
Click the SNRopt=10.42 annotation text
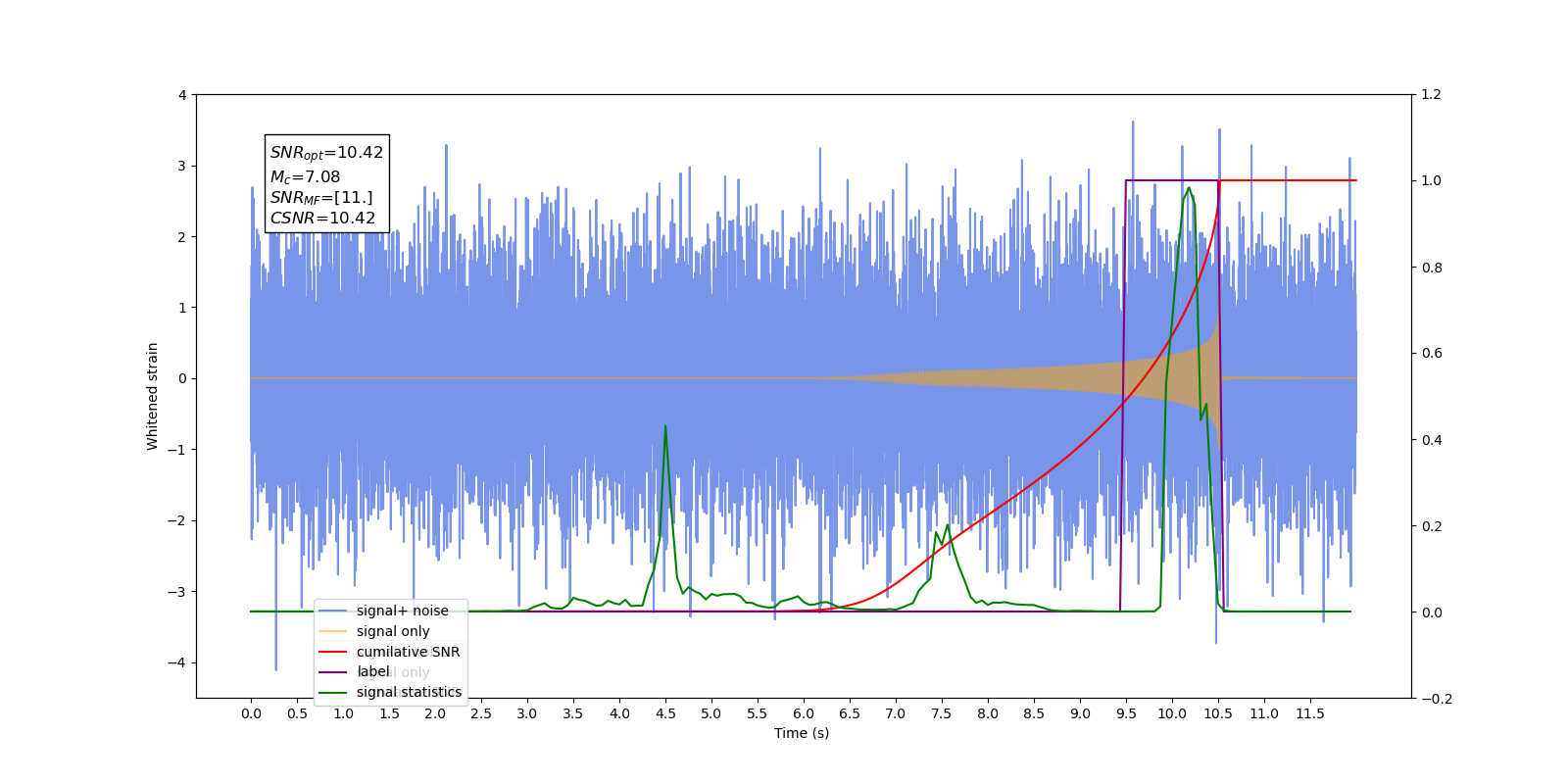point(326,153)
